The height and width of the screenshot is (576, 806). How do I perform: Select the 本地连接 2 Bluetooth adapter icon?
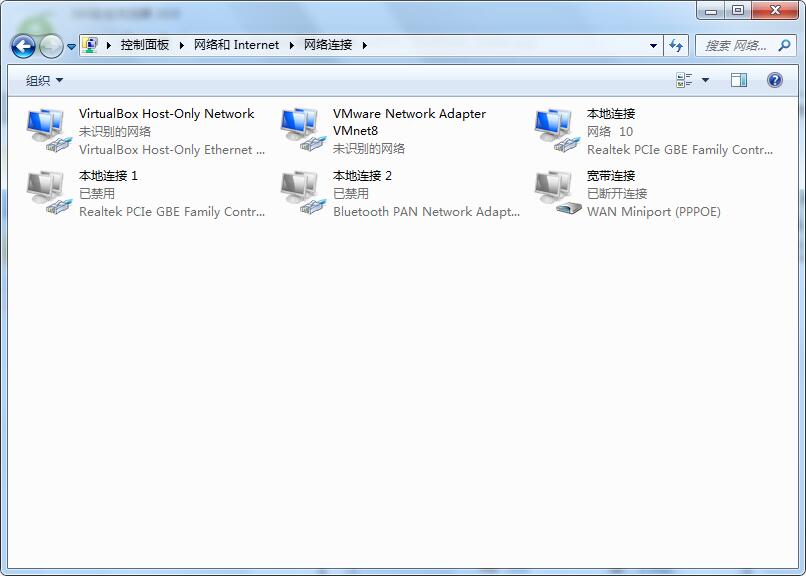coord(303,192)
